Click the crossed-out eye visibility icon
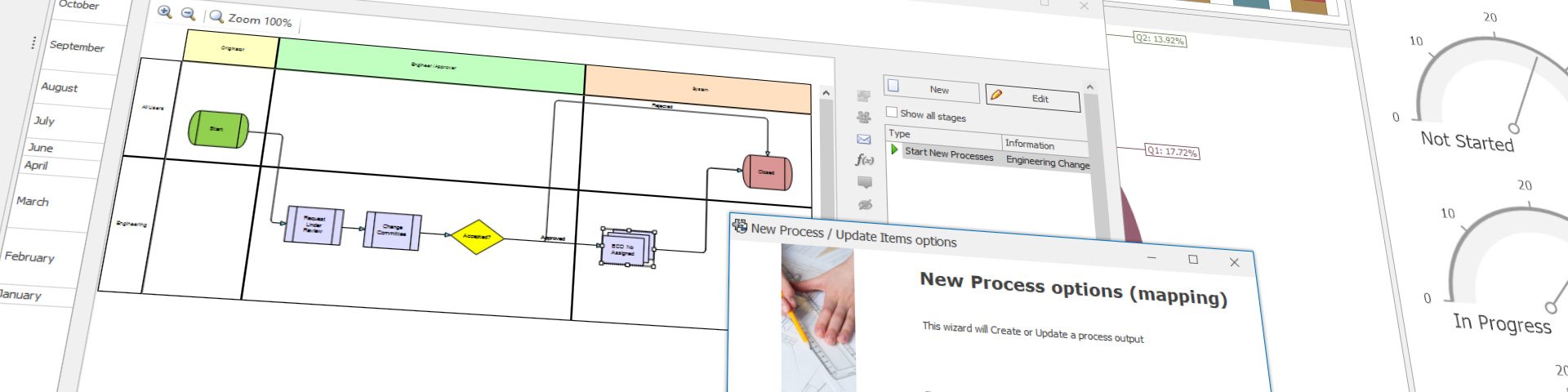 [866, 204]
